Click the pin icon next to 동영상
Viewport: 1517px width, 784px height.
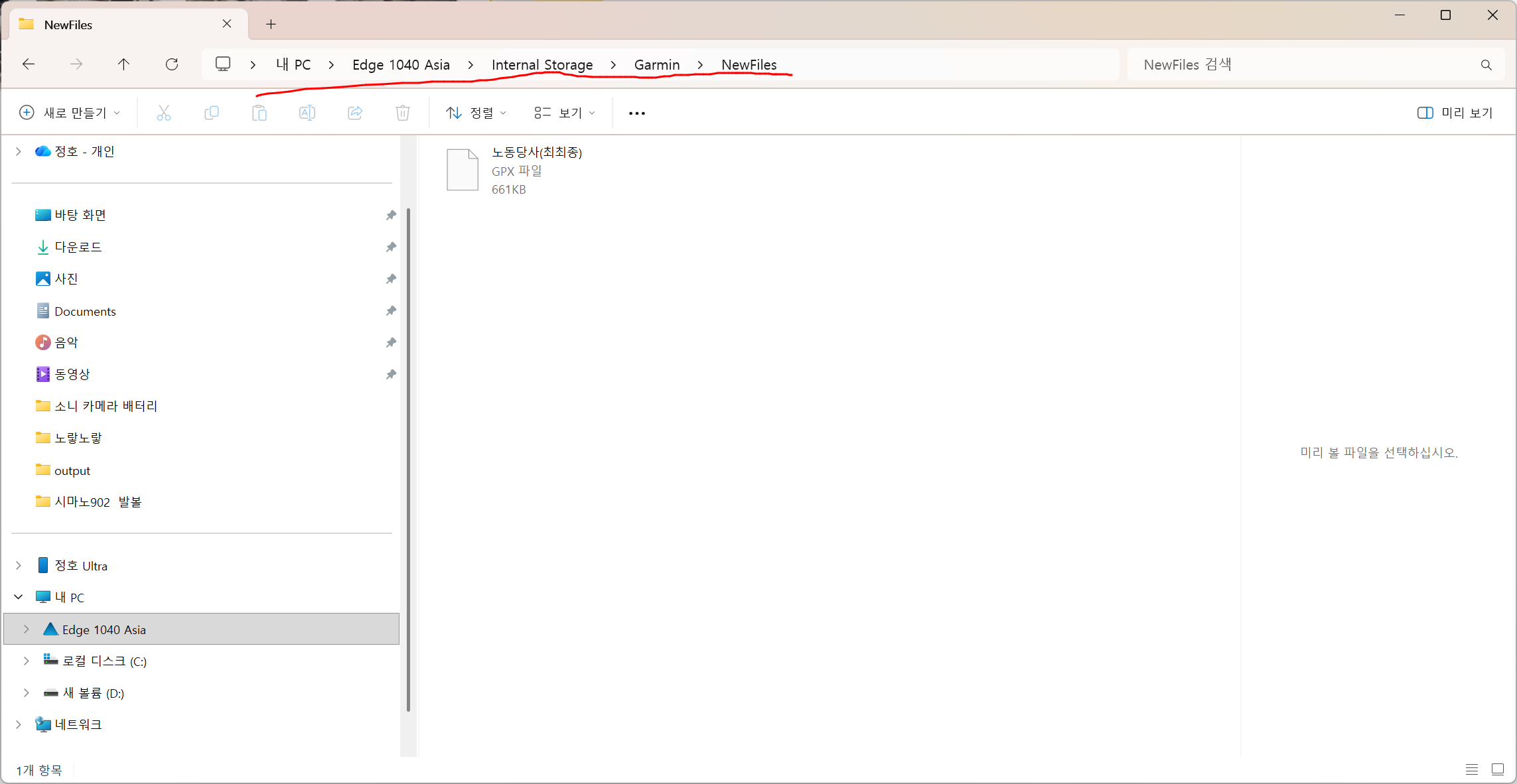[x=391, y=374]
